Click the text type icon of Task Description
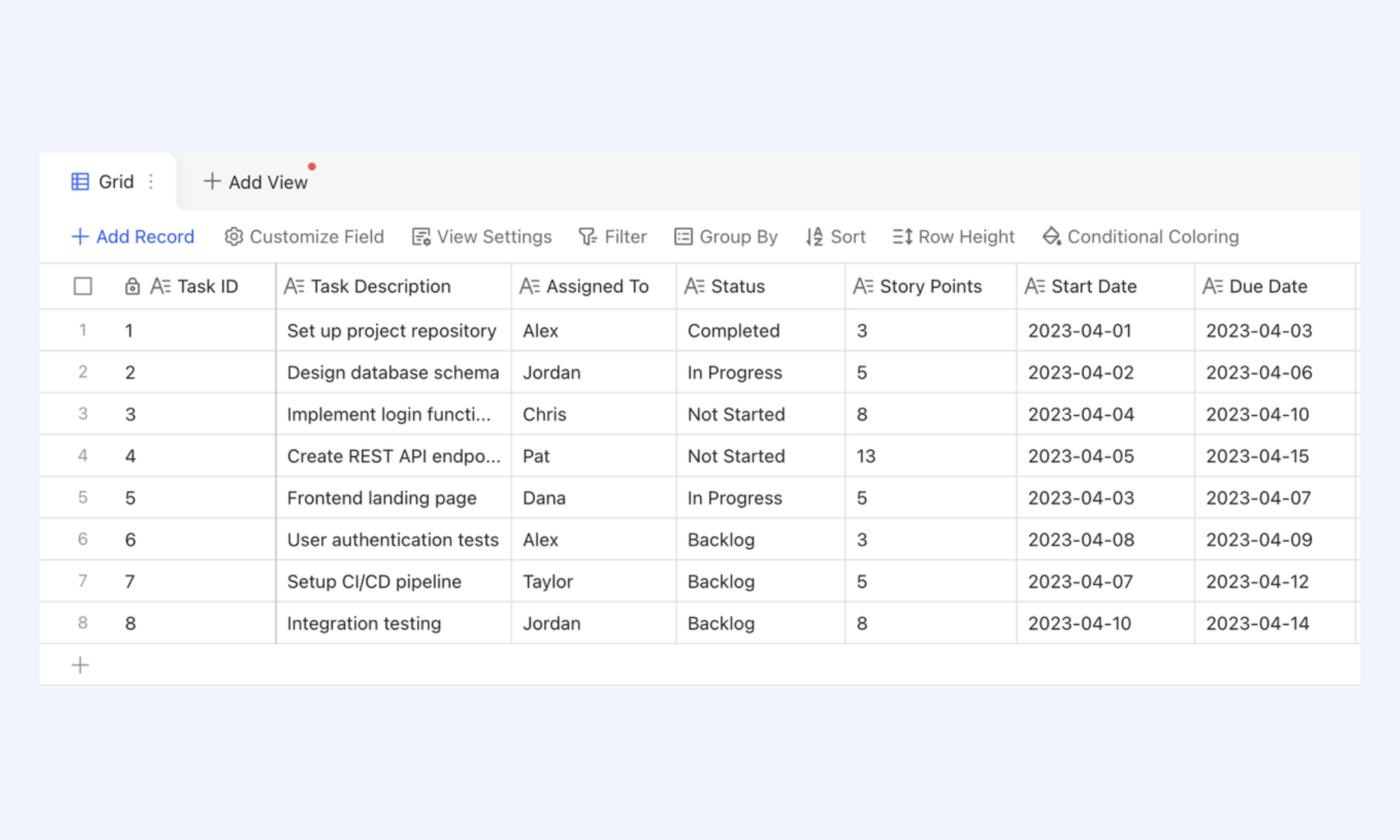The width and height of the screenshot is (1400, 840). (x=294, y=286)
